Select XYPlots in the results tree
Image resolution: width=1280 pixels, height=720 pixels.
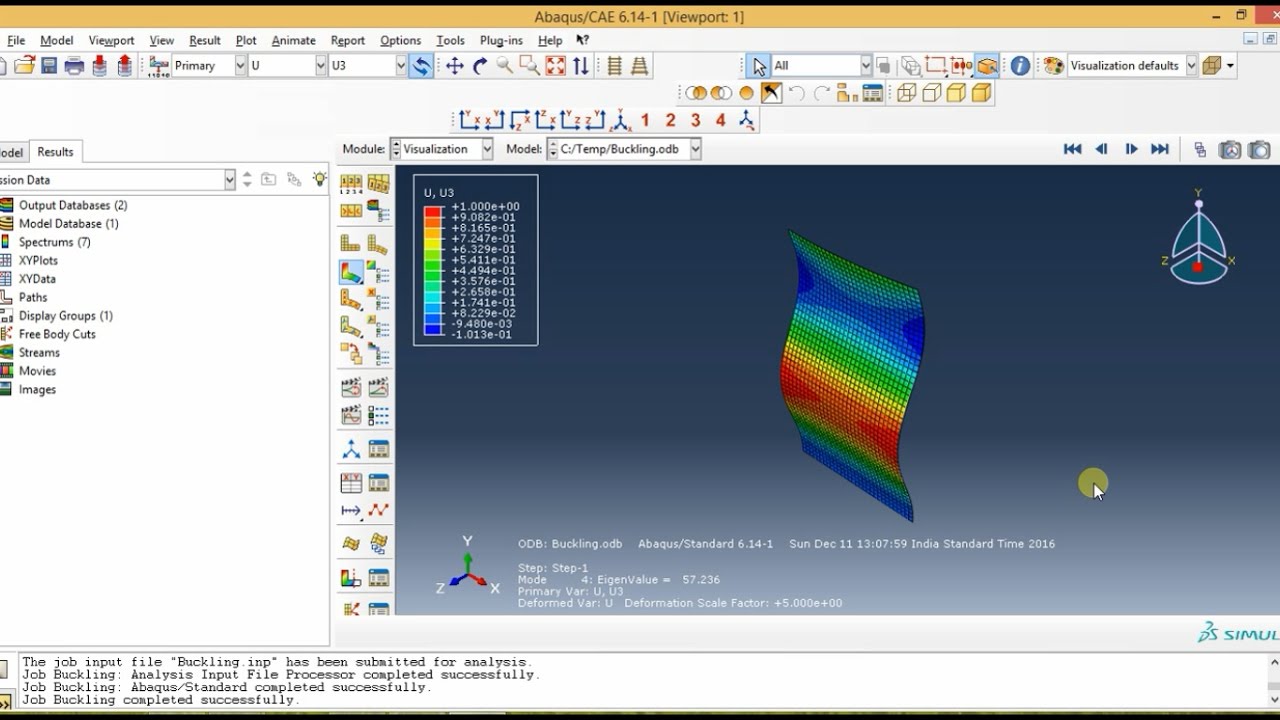[38, 261]
